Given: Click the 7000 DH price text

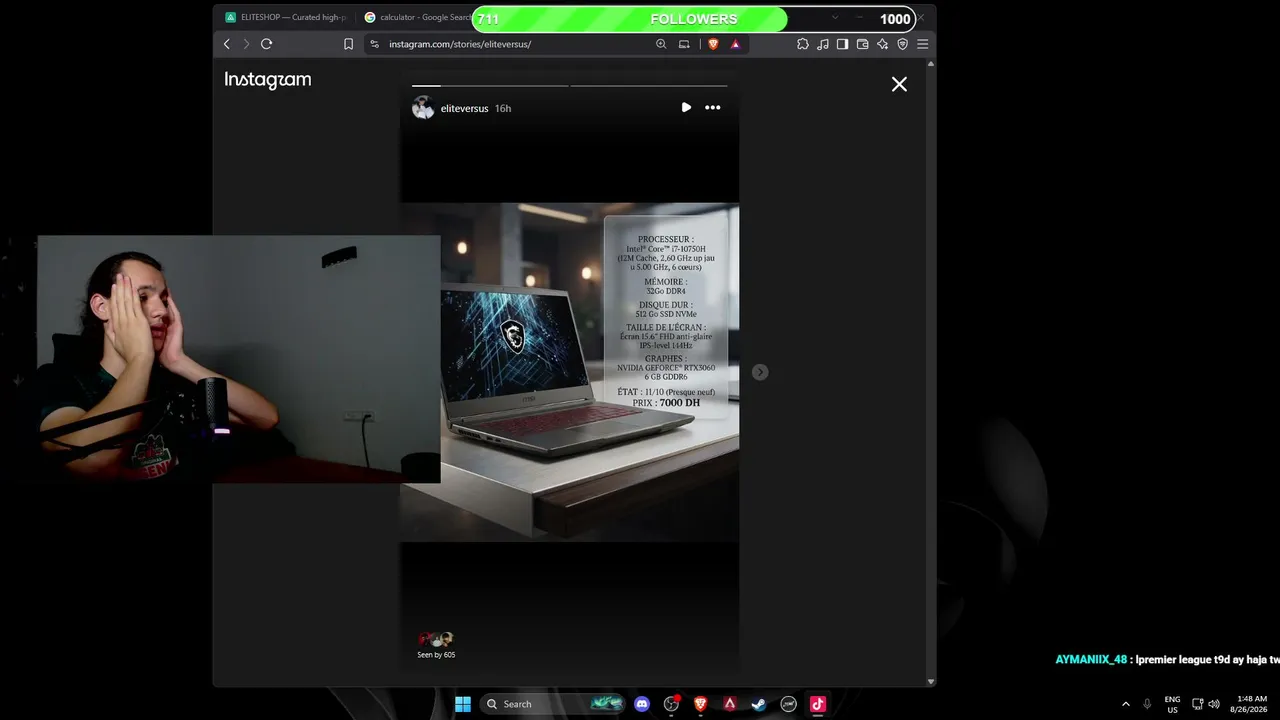Looking at the screenshot, I should coord(680,403).
